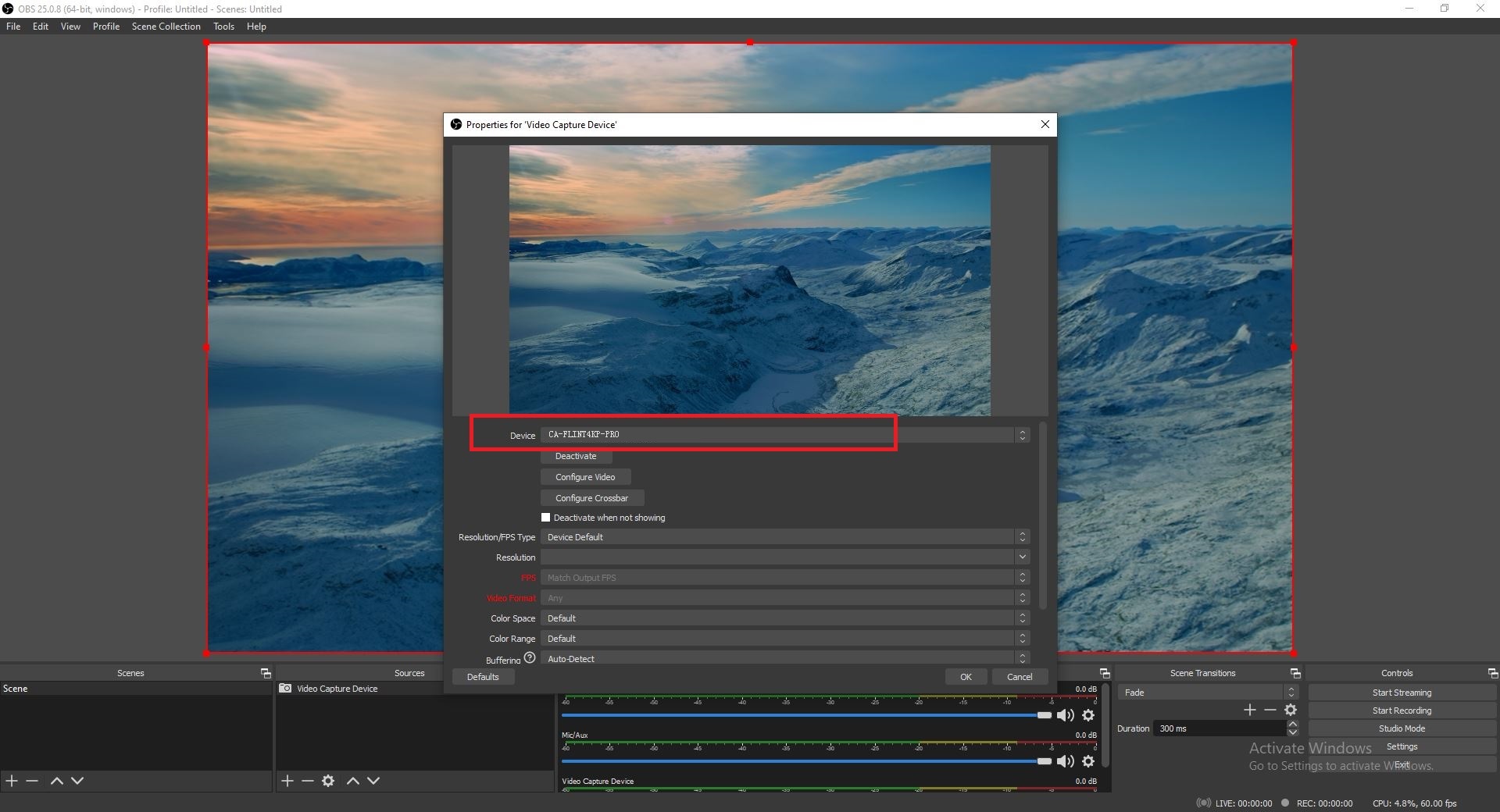Viewport: 1500px width, 812px height.
Task: Click the camera icon next to Video Capture Device
Action: coord(285,689)
